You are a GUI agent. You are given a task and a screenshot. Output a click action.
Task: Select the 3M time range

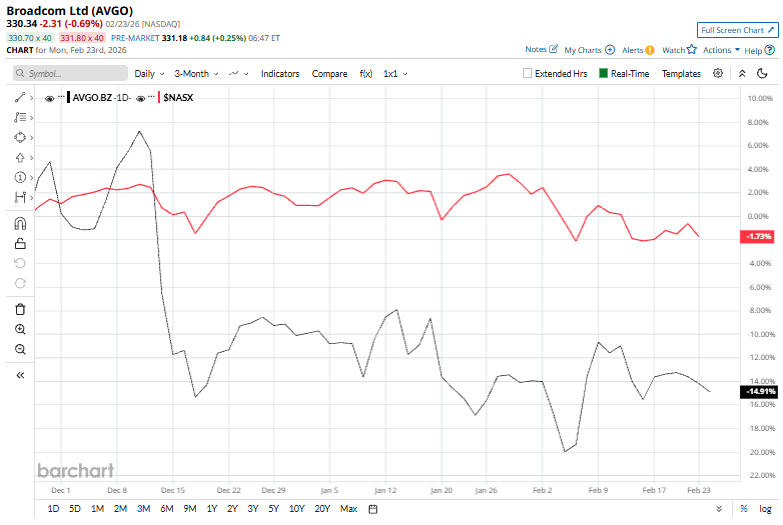[143, 509]
